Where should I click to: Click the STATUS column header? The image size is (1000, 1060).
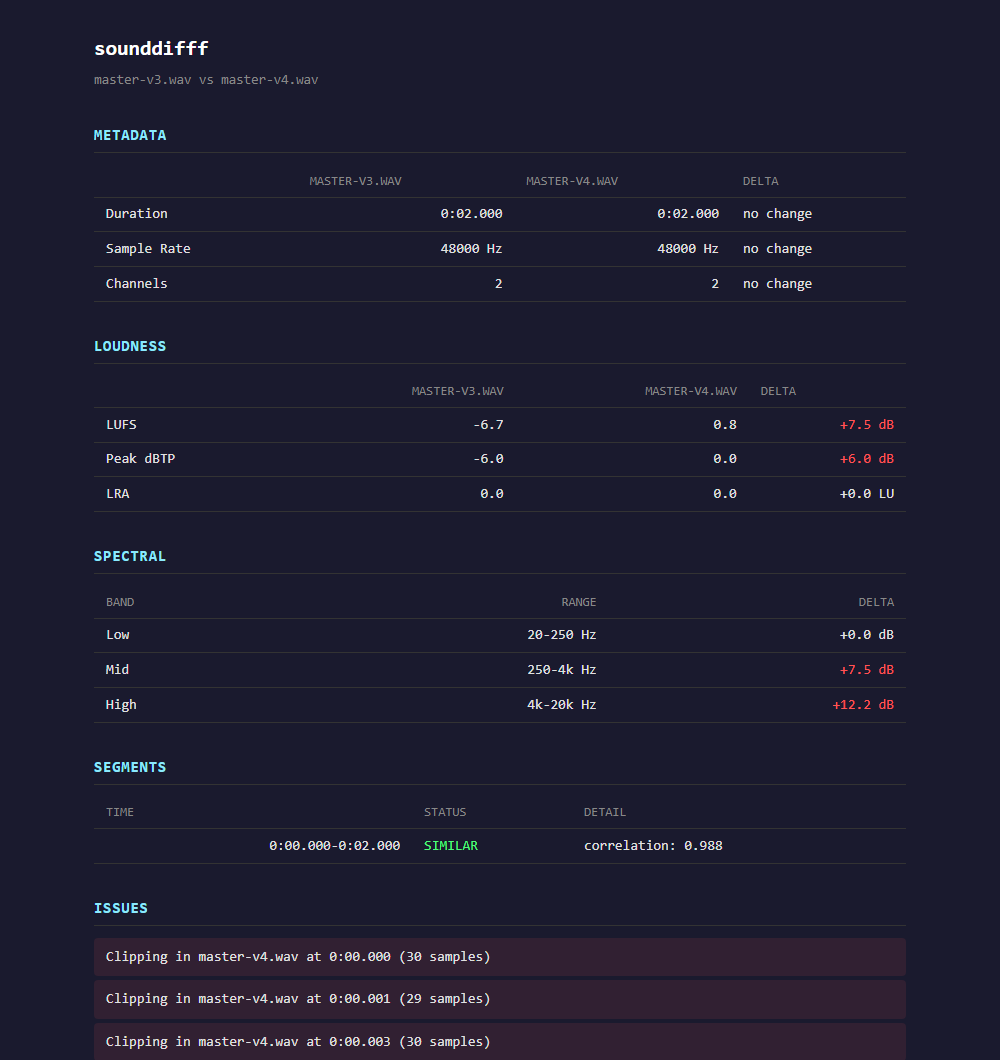pyautogui.click(x=445, y=813)
